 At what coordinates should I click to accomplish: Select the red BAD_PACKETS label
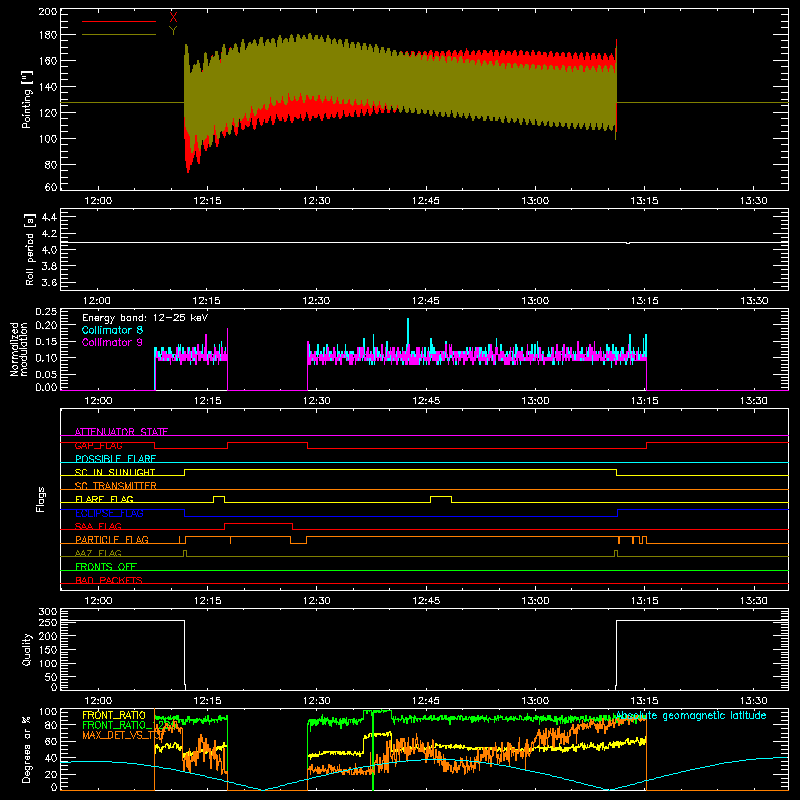point(109,580)
